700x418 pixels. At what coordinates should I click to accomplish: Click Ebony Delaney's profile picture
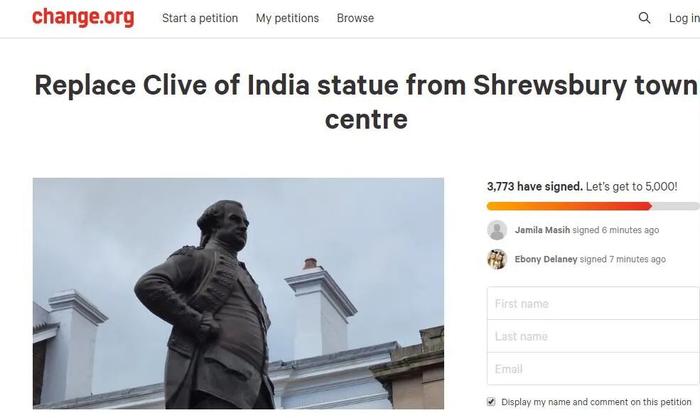497,259
